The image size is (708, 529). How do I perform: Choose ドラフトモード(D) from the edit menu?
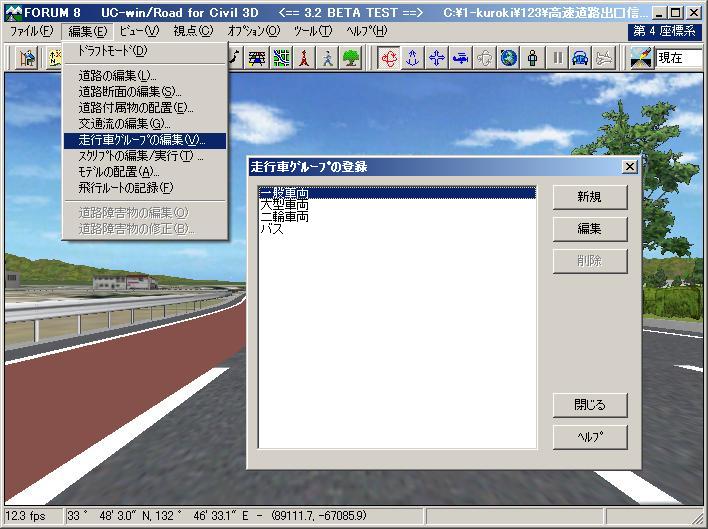[x=144, y=51]
